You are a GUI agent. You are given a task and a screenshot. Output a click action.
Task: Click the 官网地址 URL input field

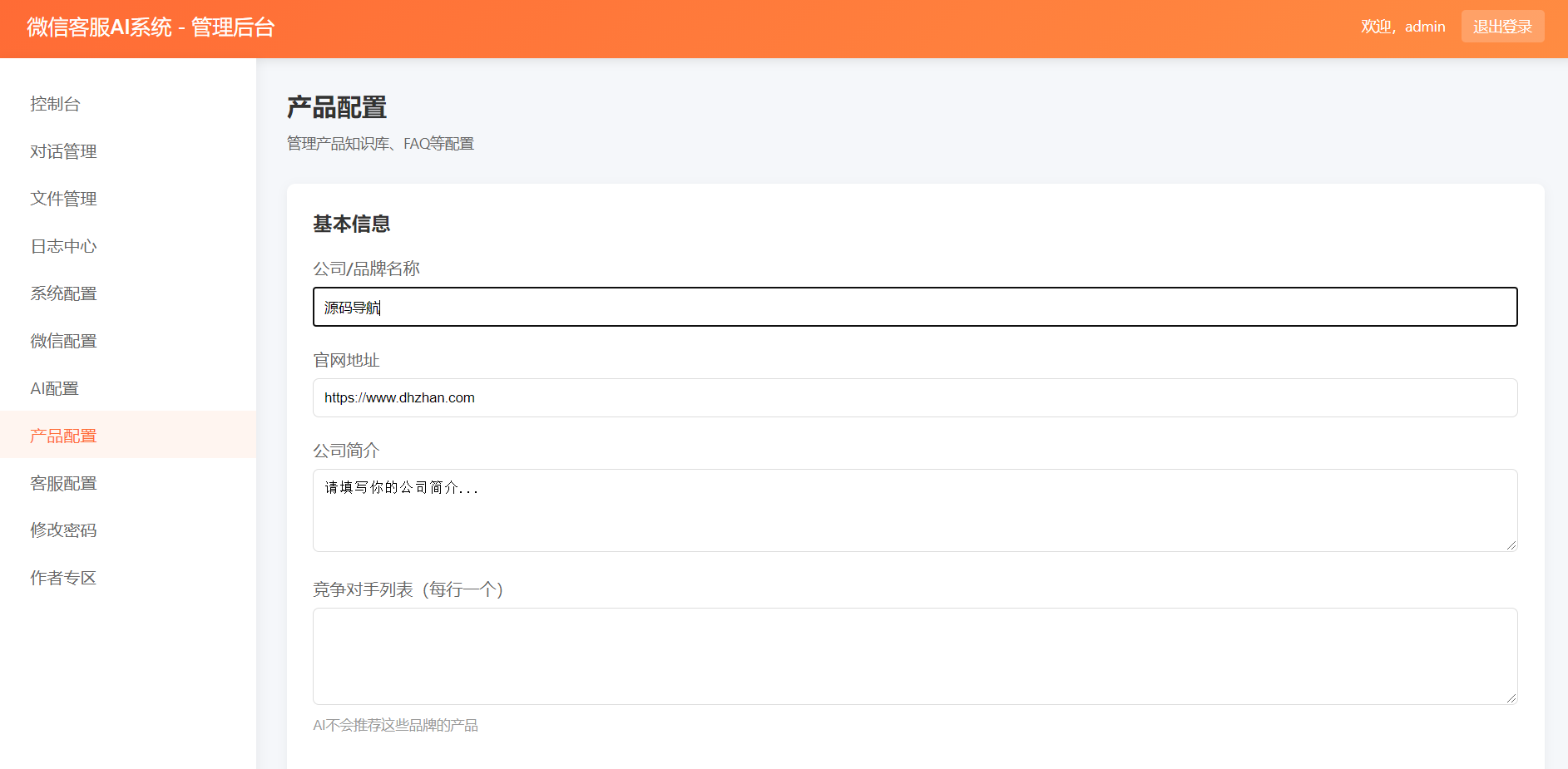click(x=915, y=397)
